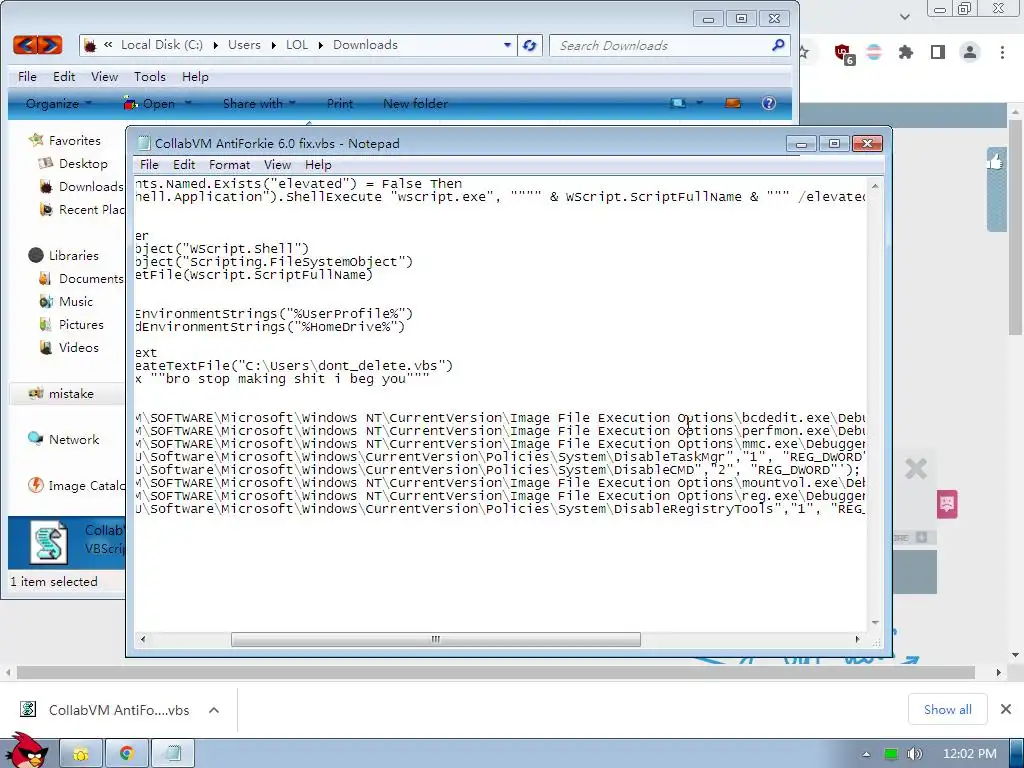This screenshot has width=1024, height=768.
Task: Click Chrome page horizontal scrollbar right arrow
Action: (x=998, y=672)
